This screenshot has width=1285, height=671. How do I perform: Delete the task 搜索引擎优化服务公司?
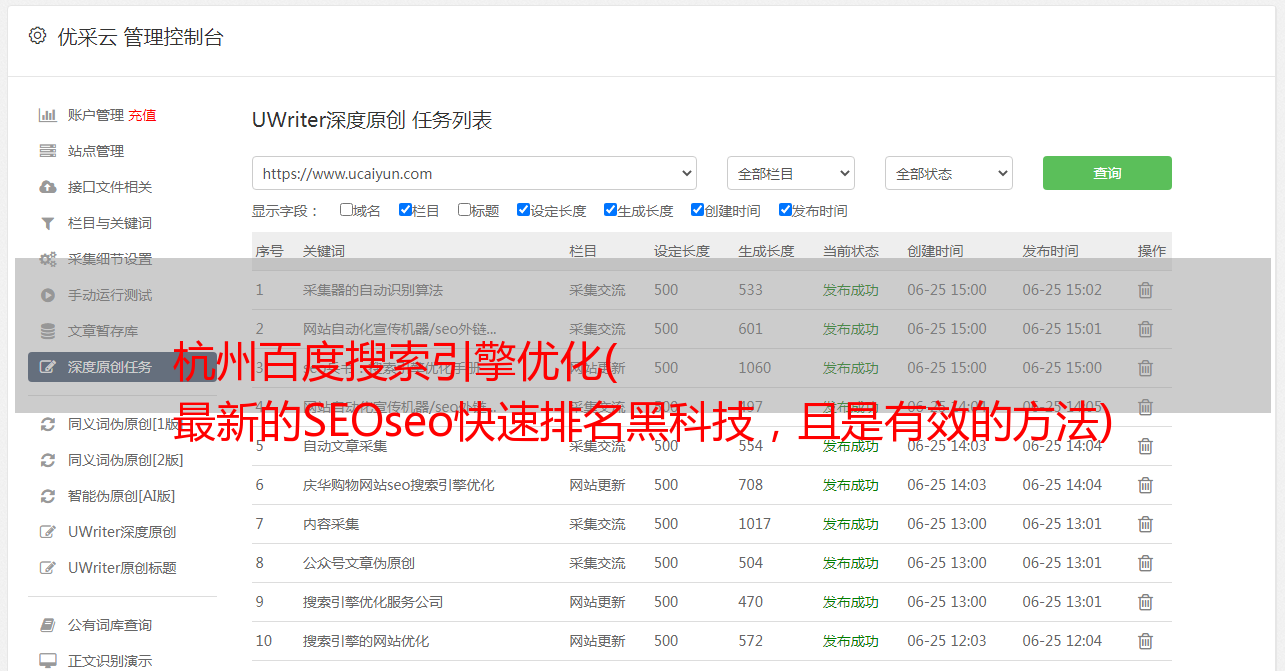(x=1145, y=602)
